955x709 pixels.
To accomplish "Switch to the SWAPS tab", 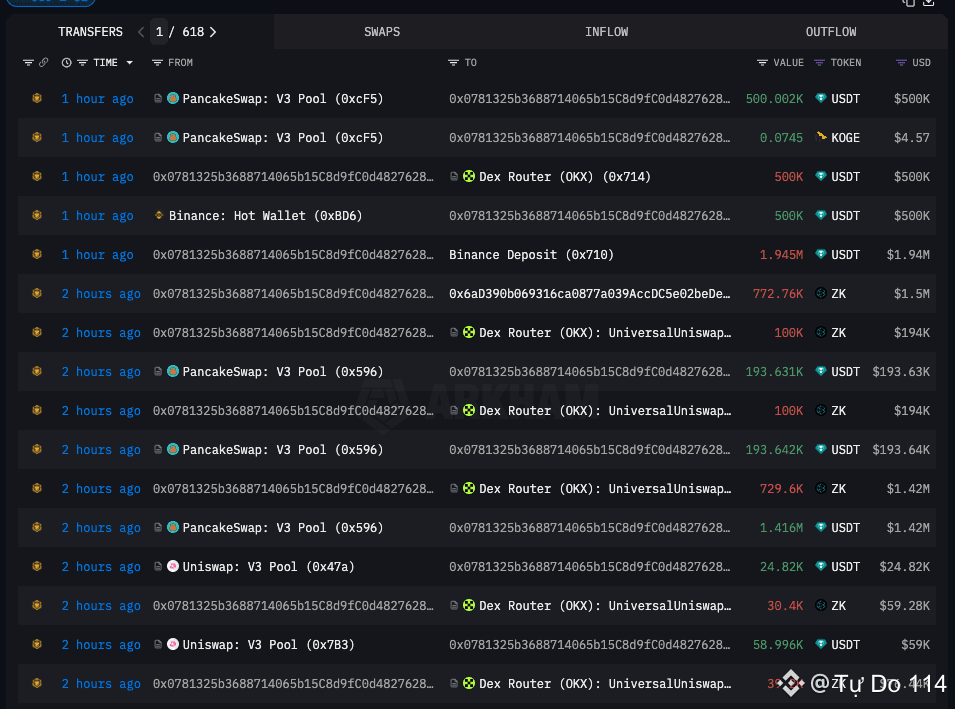I will point(382,32).
